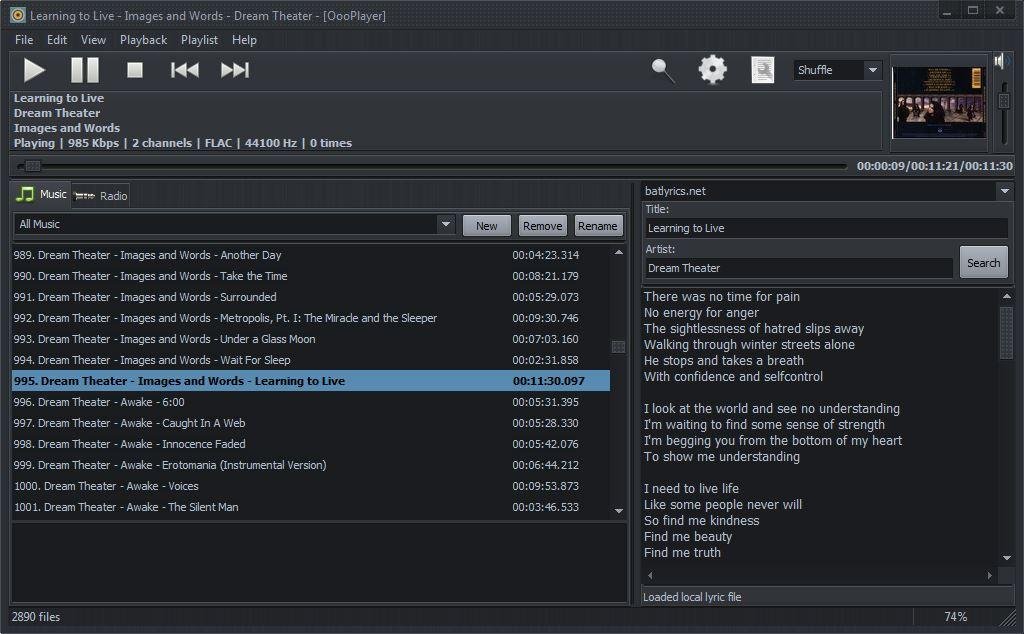Skip to the previous track
The image size is (1024, 634).
coord(185,70)
